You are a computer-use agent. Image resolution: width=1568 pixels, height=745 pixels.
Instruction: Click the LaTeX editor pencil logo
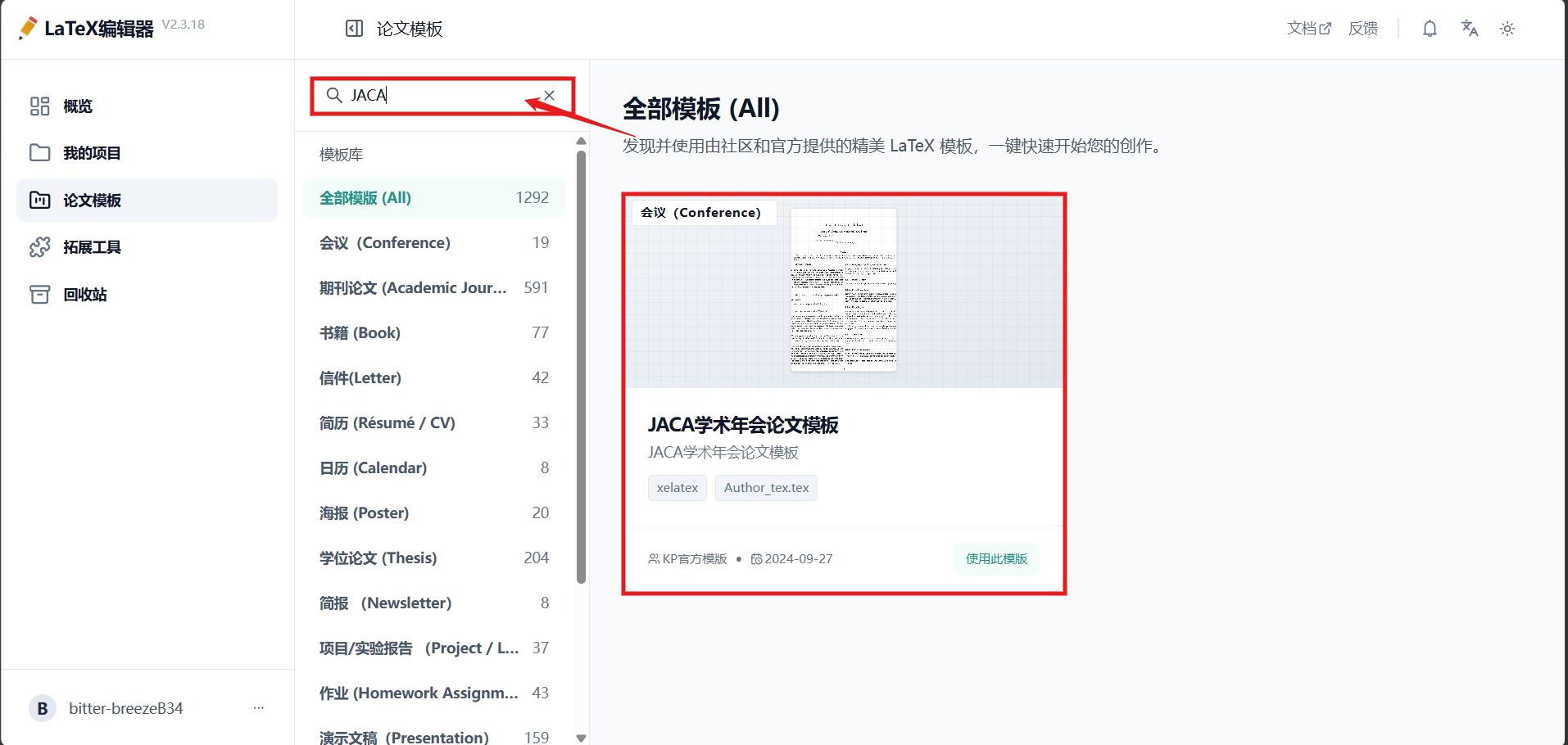pos(28,28)
